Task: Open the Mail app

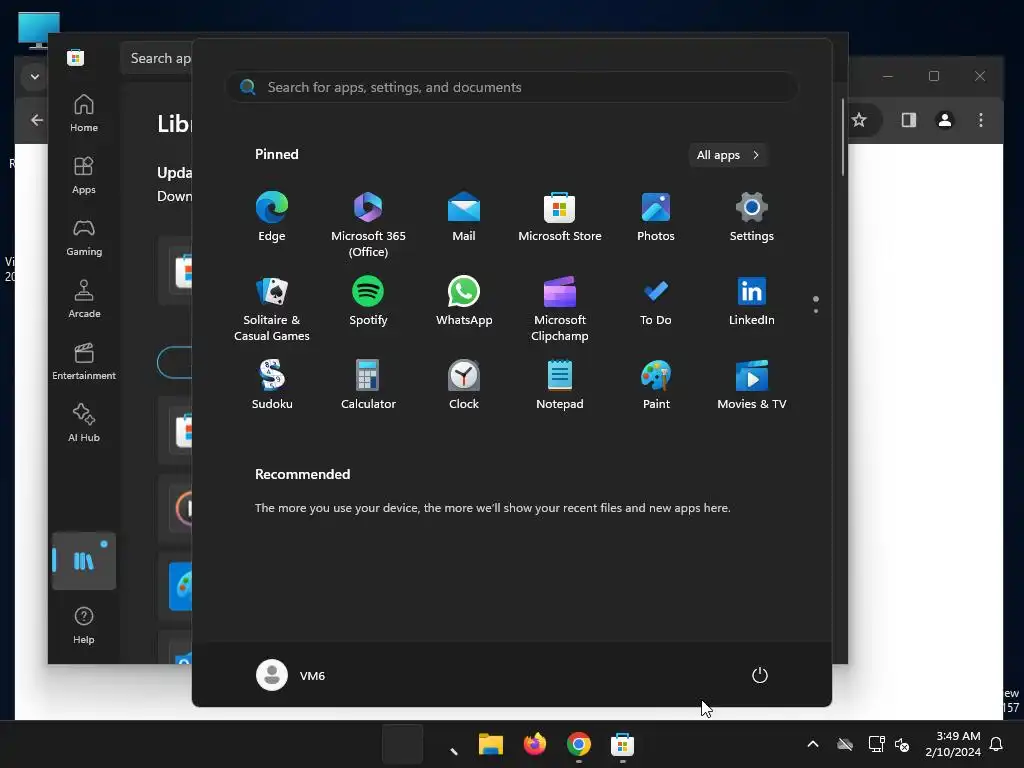Action: [464, 217]
